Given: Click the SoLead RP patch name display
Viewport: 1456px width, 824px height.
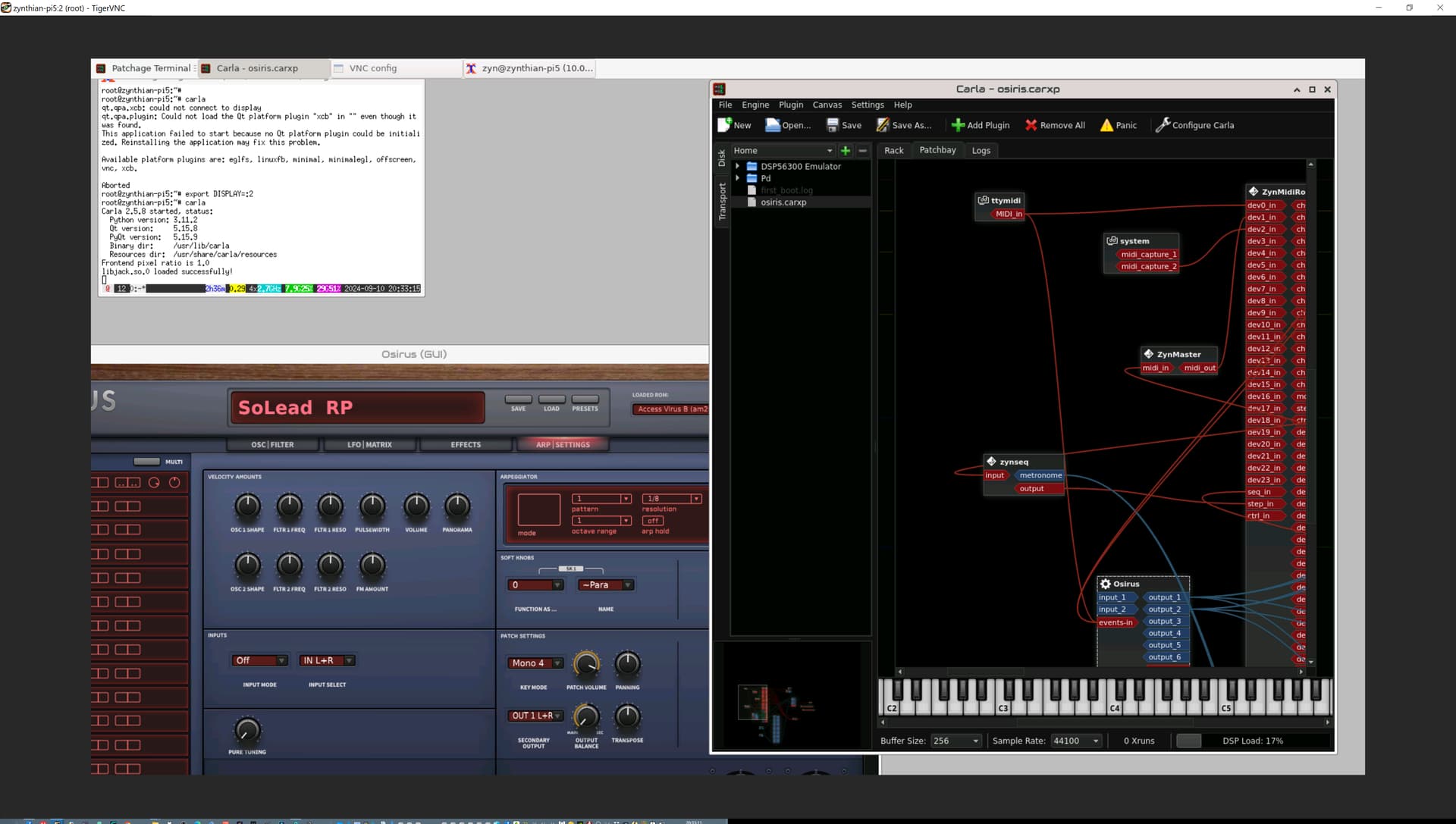Looking at the screenshot, I should coord(357,408).
